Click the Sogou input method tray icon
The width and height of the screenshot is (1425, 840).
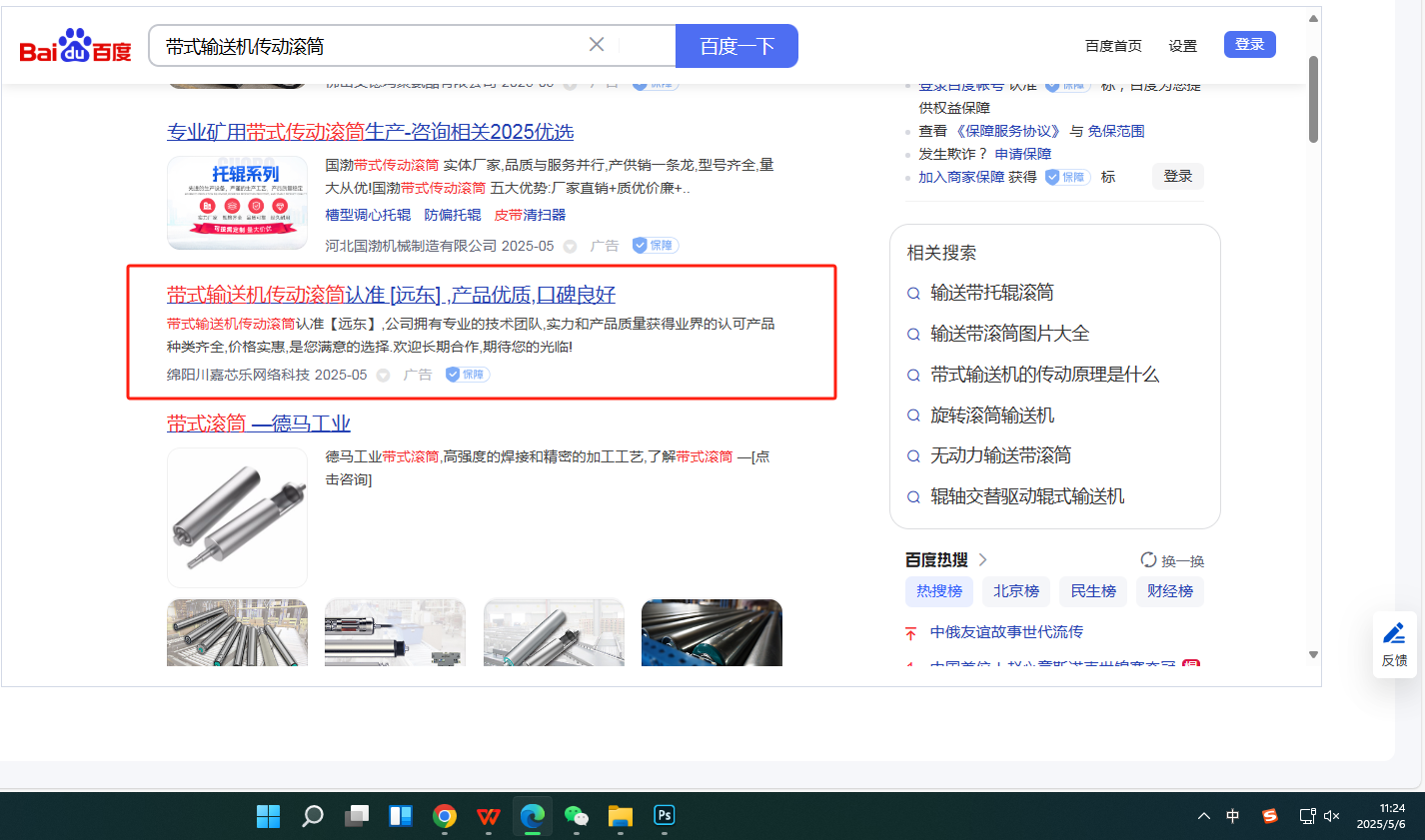point(1270,816)
